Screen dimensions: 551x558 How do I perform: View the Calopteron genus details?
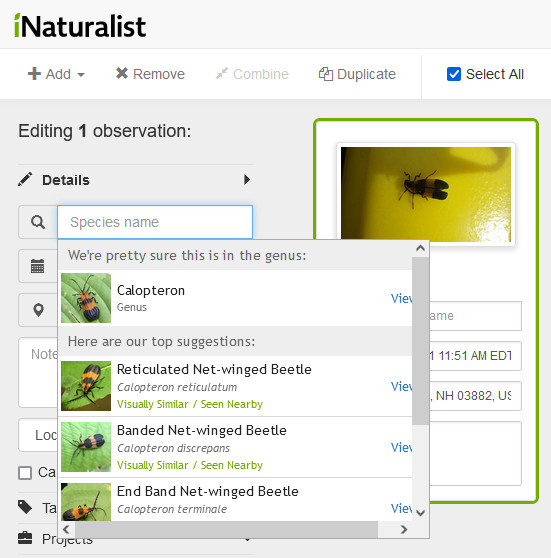402,298
